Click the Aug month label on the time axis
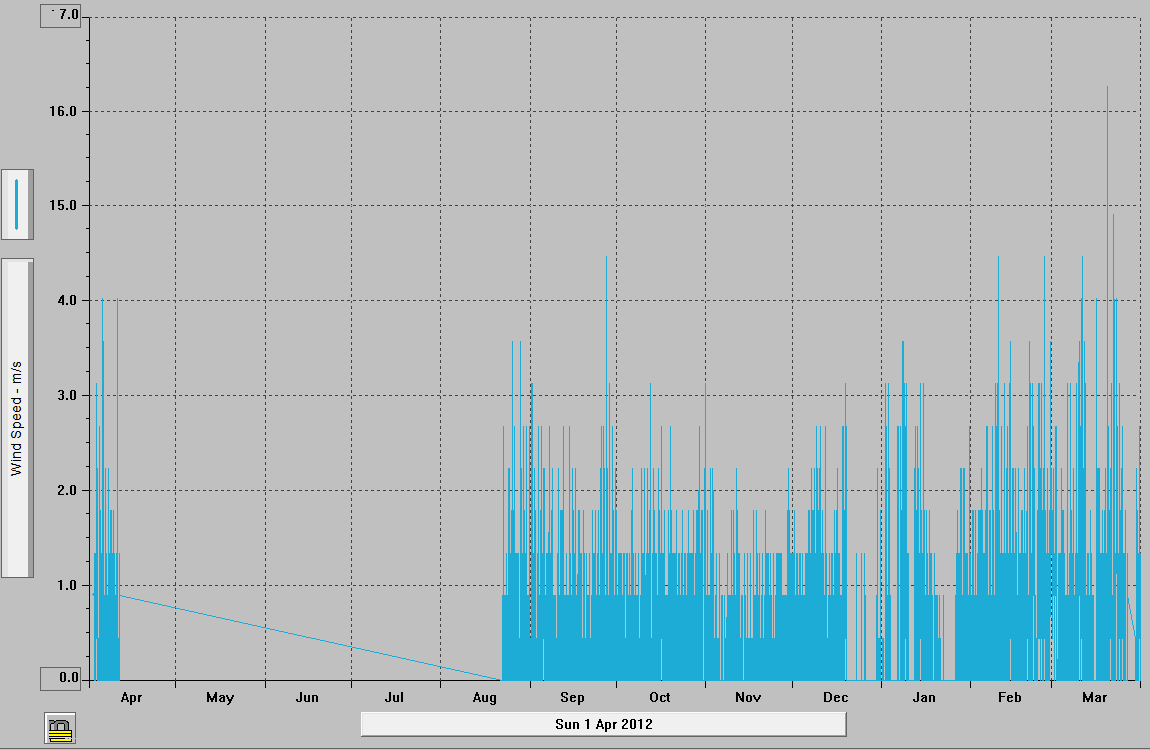The image size is (1150, 750). (484, 697)
